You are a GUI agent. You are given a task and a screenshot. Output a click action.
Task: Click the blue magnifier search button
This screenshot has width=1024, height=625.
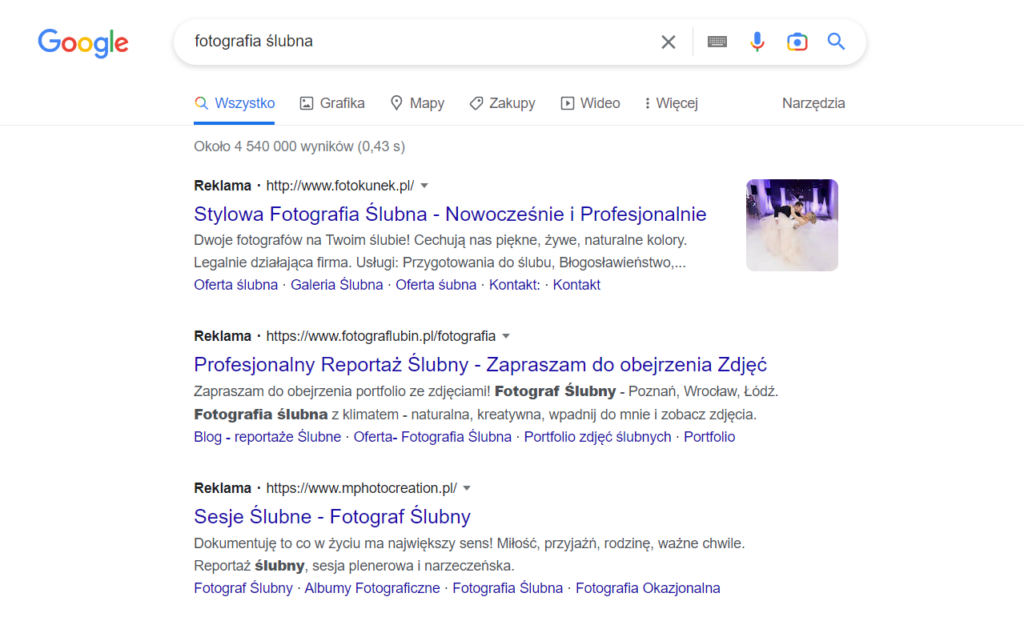coord(836,42)
